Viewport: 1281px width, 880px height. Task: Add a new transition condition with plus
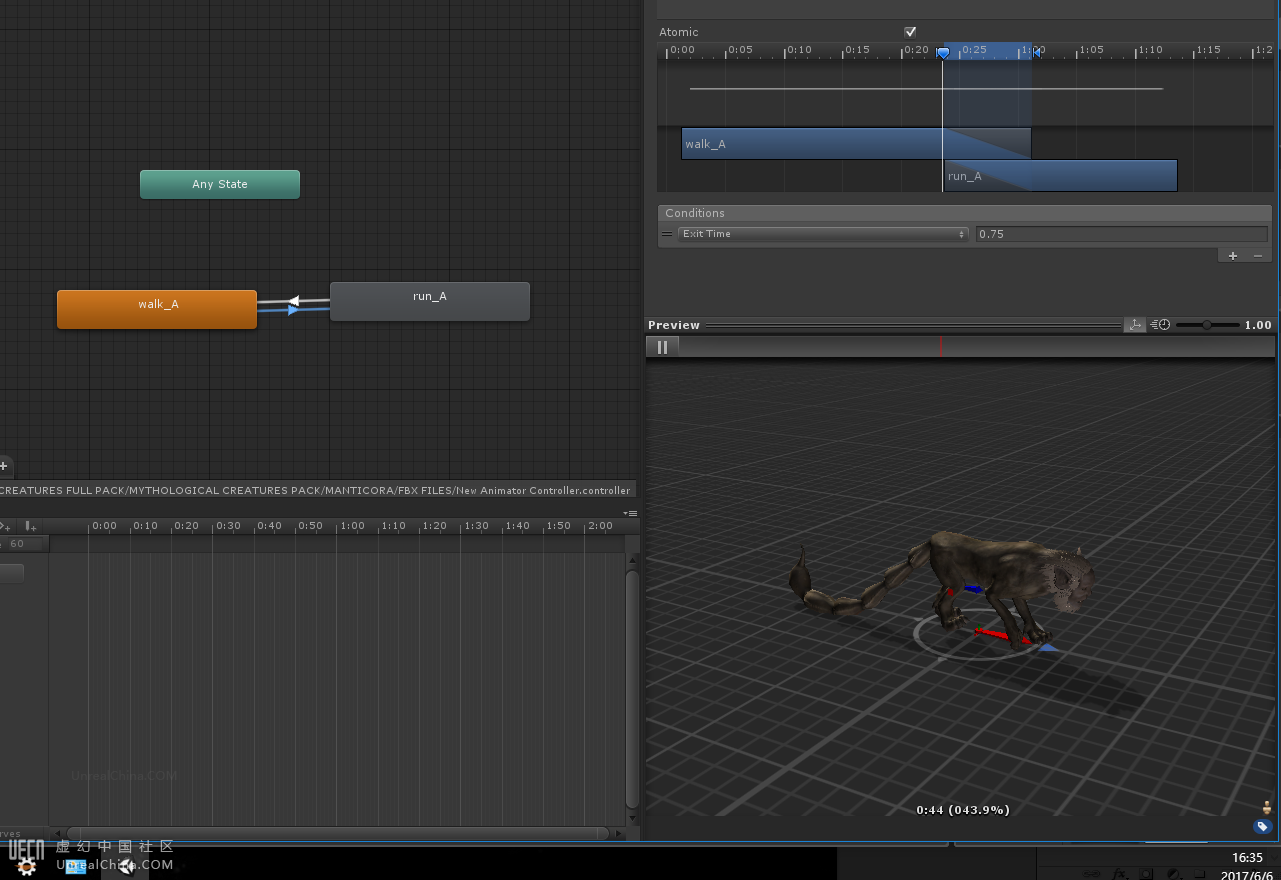tap(1232, 256)
